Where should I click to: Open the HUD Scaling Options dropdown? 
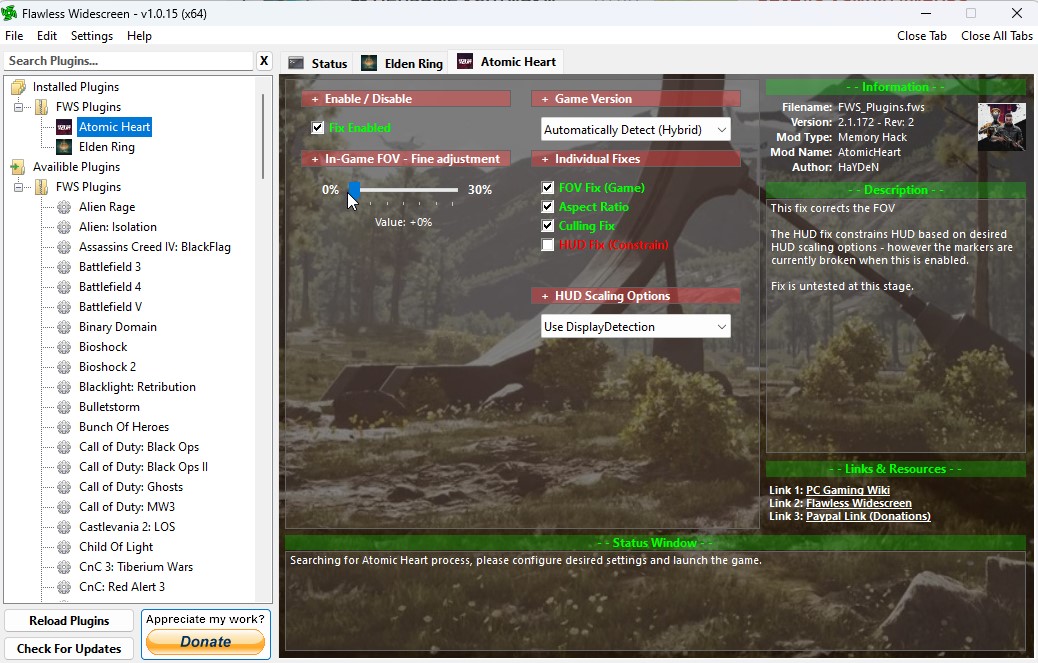tap(636, 327)
